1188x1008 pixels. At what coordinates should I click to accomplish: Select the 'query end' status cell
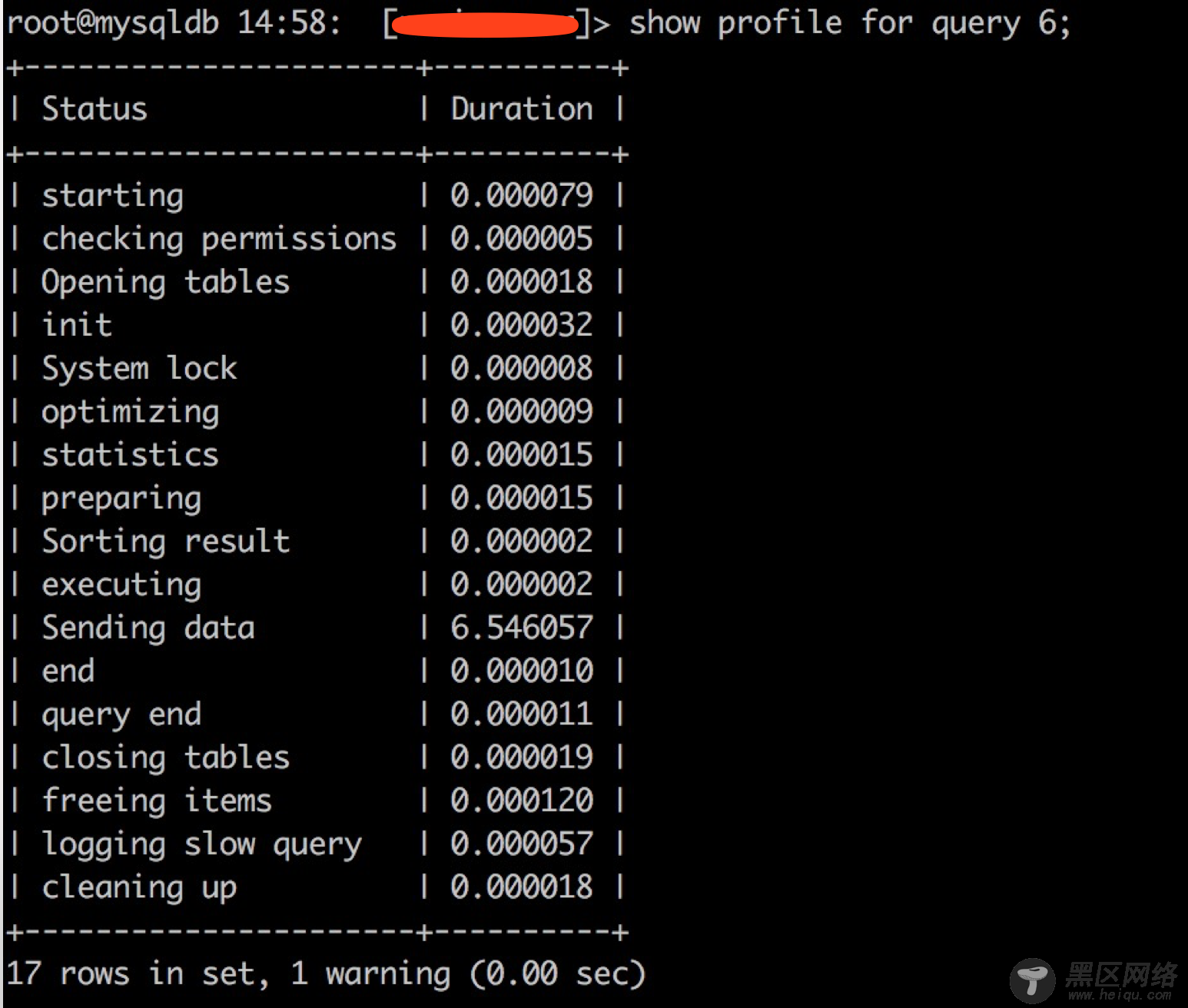(x=121, y=714)
